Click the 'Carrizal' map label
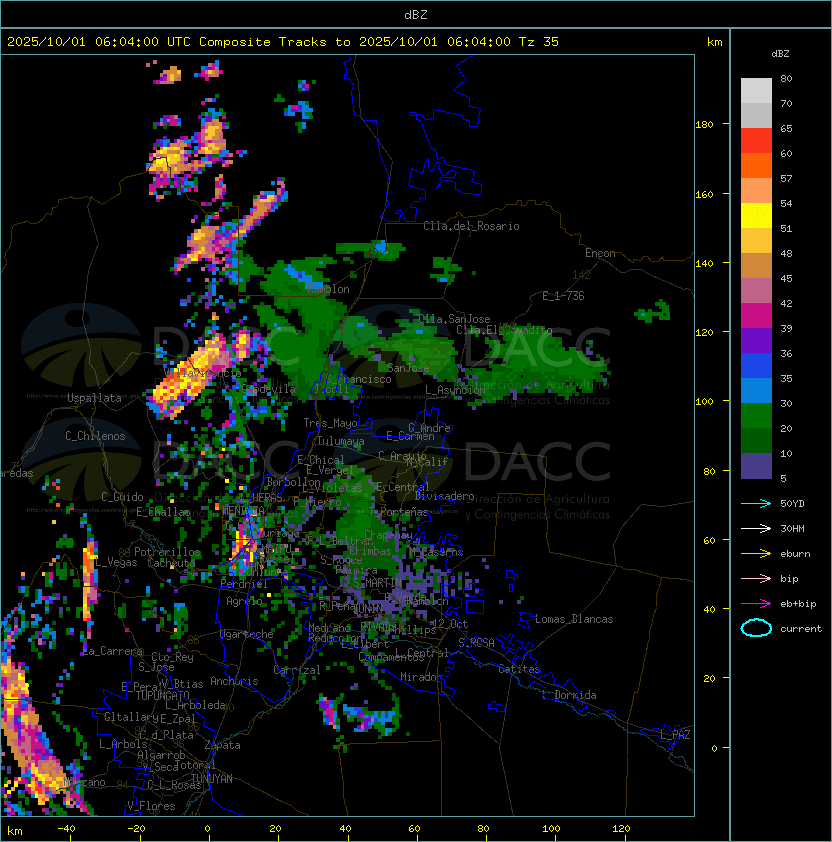Viewport: 832px width, 842px height. click(296, 670)
